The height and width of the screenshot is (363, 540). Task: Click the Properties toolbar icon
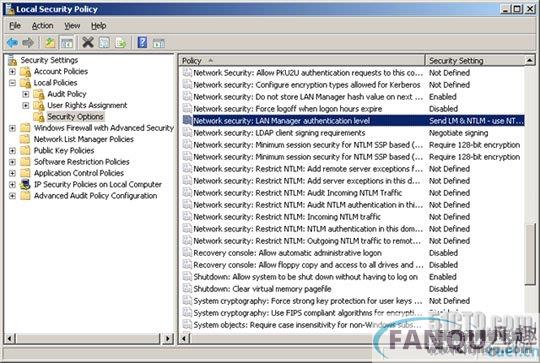click(x=104, y=43)
